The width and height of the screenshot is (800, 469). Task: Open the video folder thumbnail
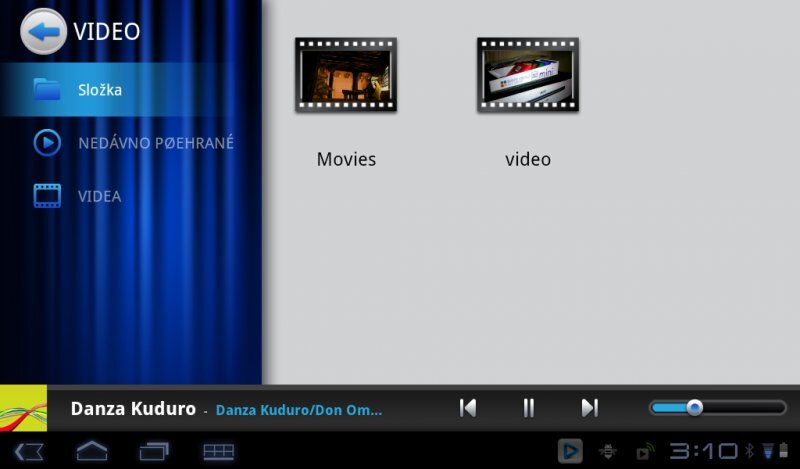click(528, 75)
